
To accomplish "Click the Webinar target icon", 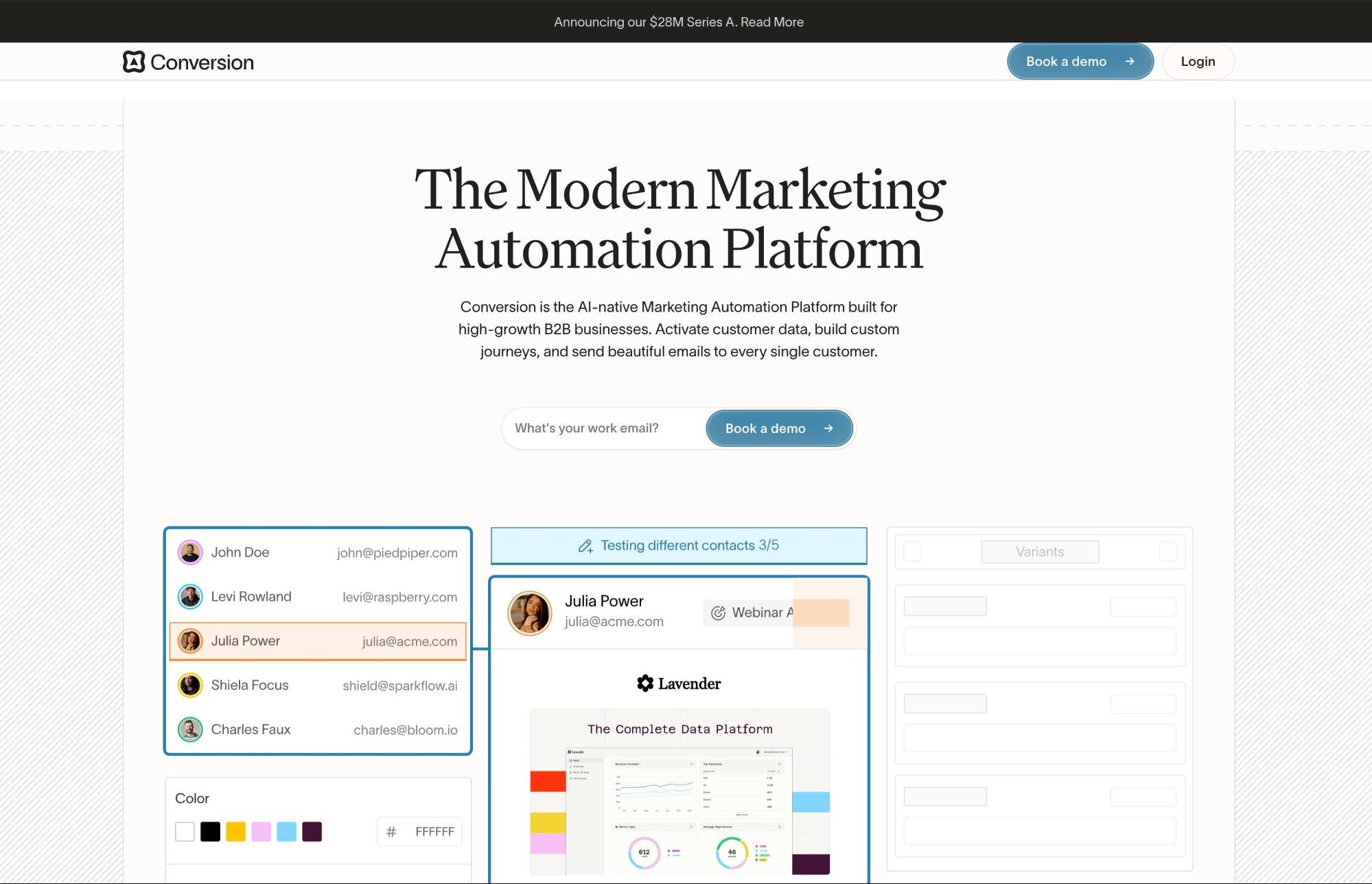I will tap(718, 613).
